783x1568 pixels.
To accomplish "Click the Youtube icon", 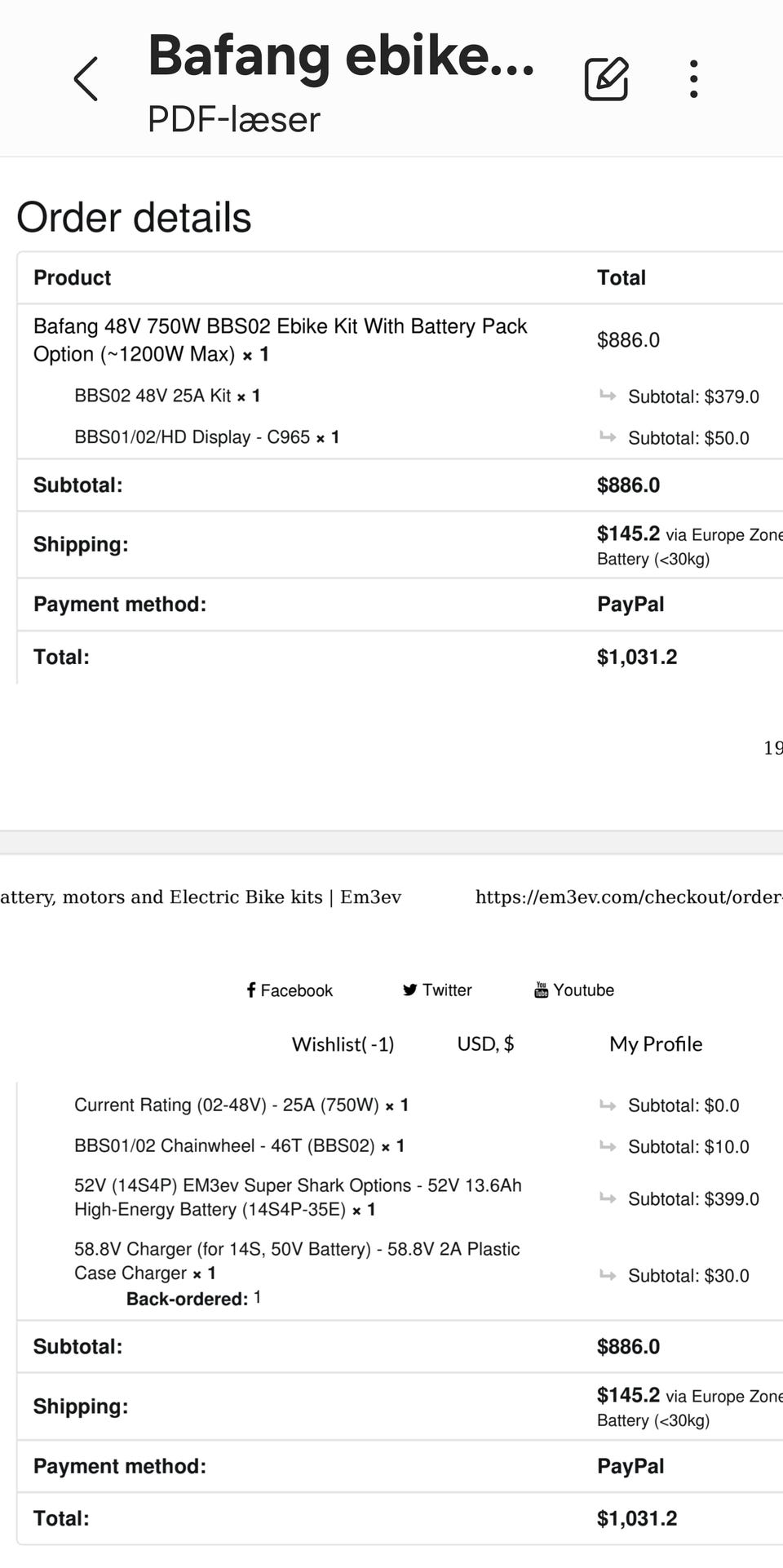I will pos(541,990).
